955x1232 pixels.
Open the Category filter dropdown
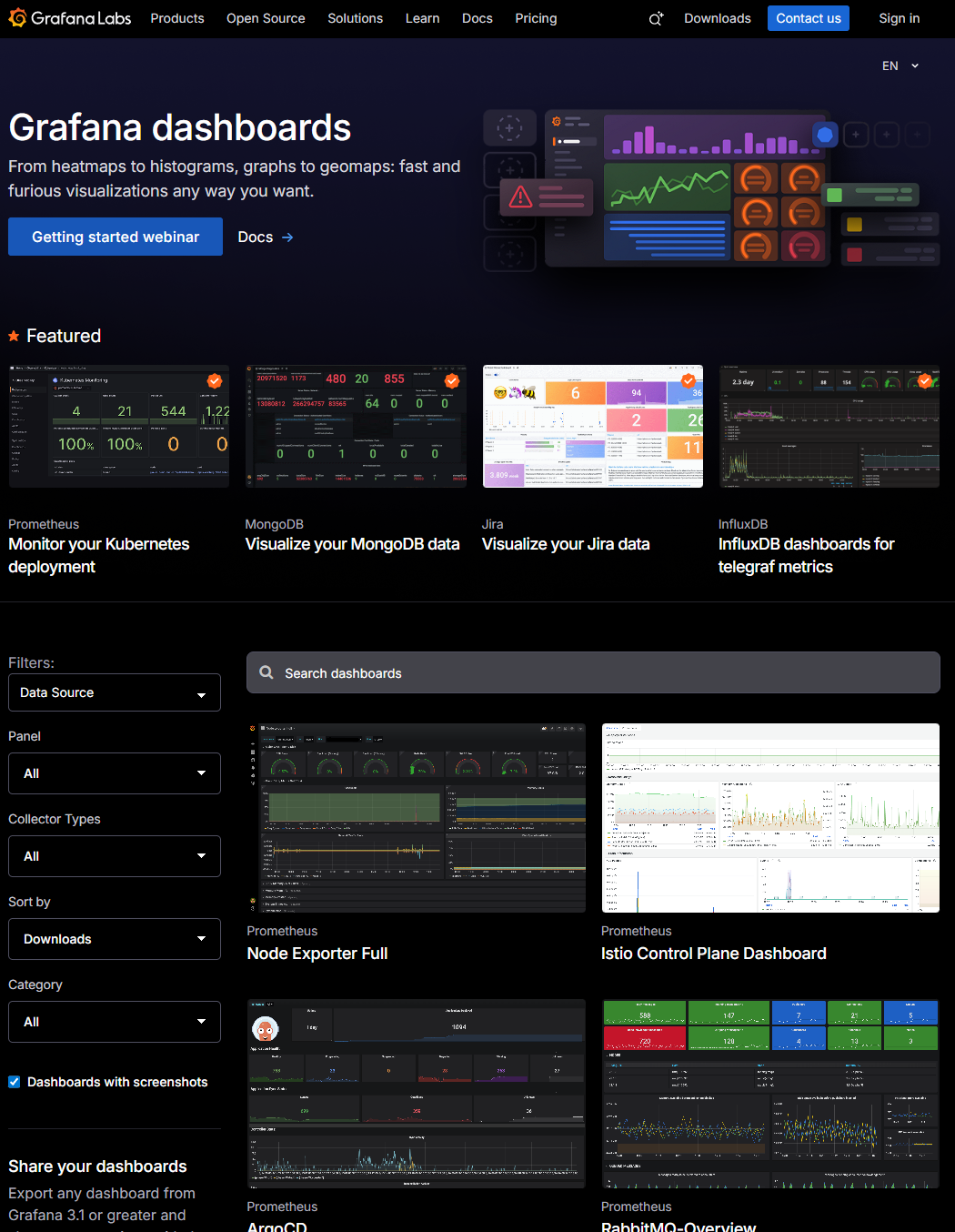pos(115,1022)
